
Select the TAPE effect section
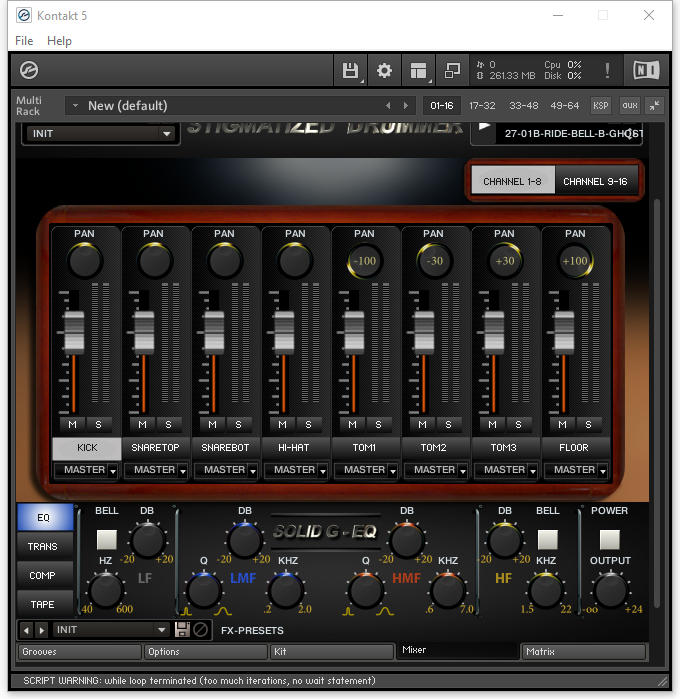click(45, 604)
